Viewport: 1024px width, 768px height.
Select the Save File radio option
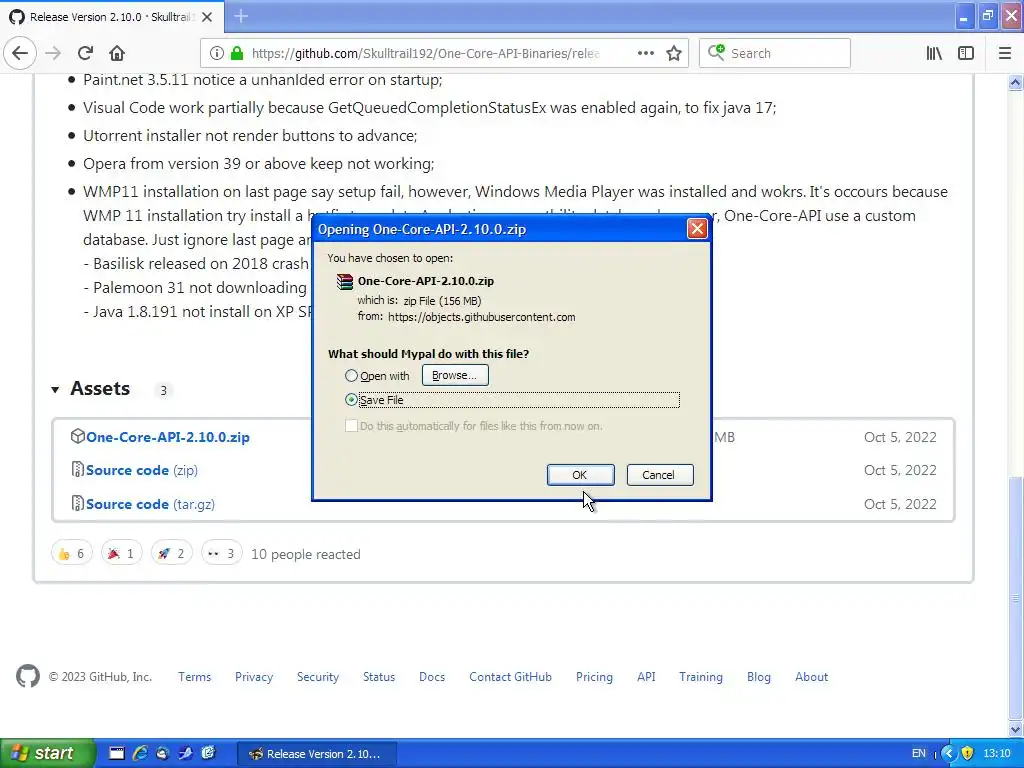coord(351,399)
